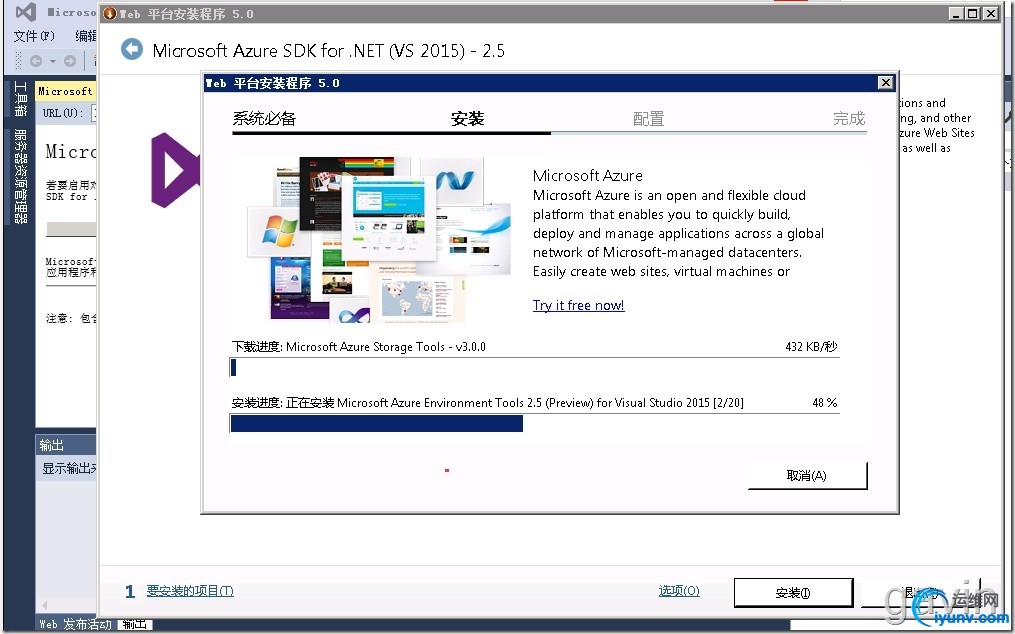1015x634 pixels.
Task: Click the 系统必备 step label
Action: pos(264,119)
